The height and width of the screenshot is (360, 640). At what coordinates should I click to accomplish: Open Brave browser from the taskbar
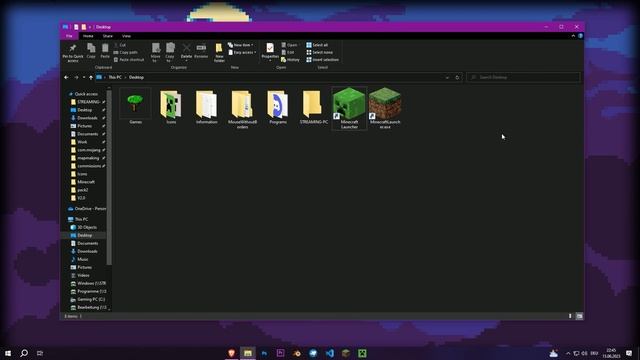(231, 353)
